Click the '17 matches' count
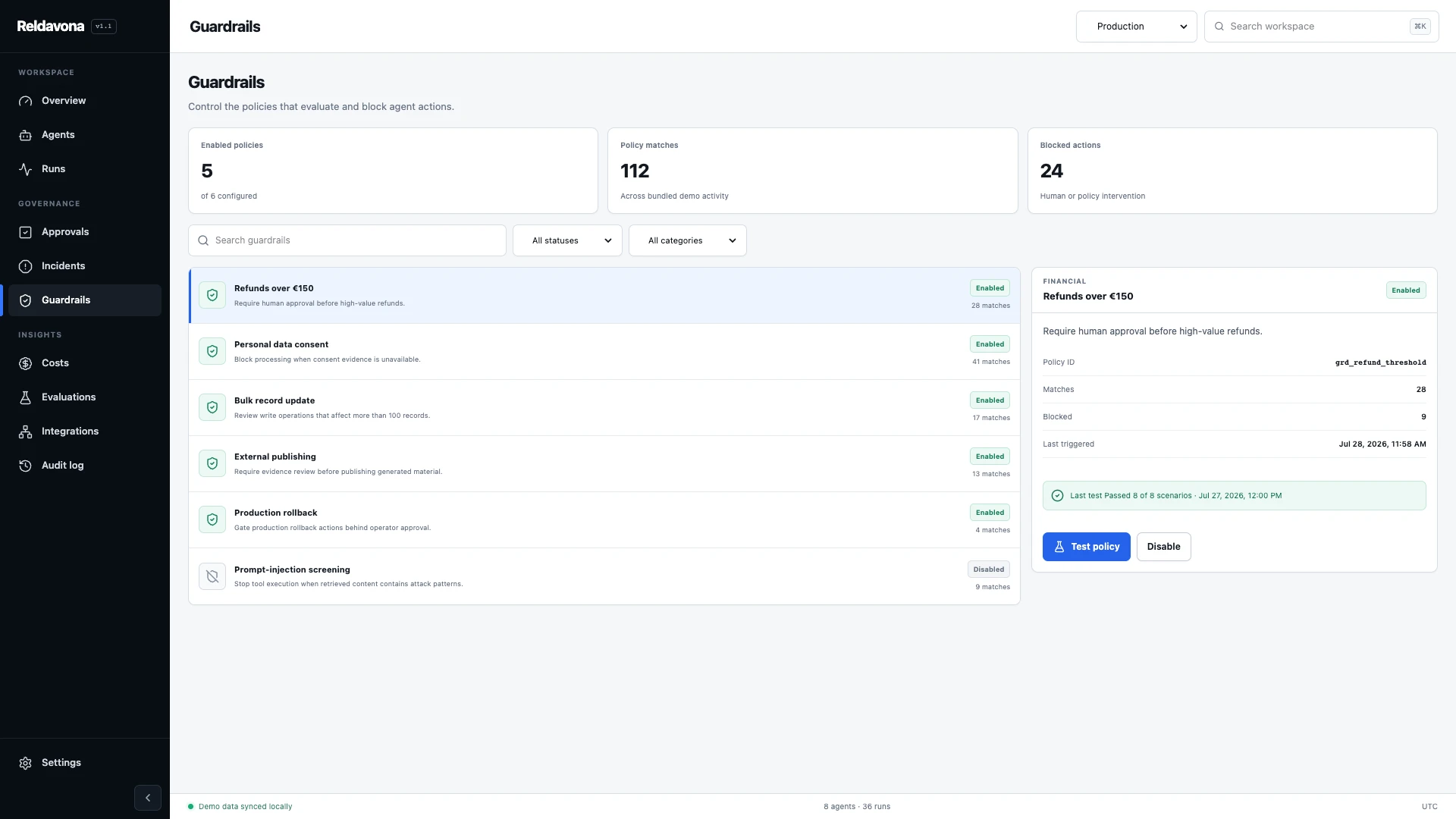Viewport: 1456px width, 819px height. pos(991,418)
